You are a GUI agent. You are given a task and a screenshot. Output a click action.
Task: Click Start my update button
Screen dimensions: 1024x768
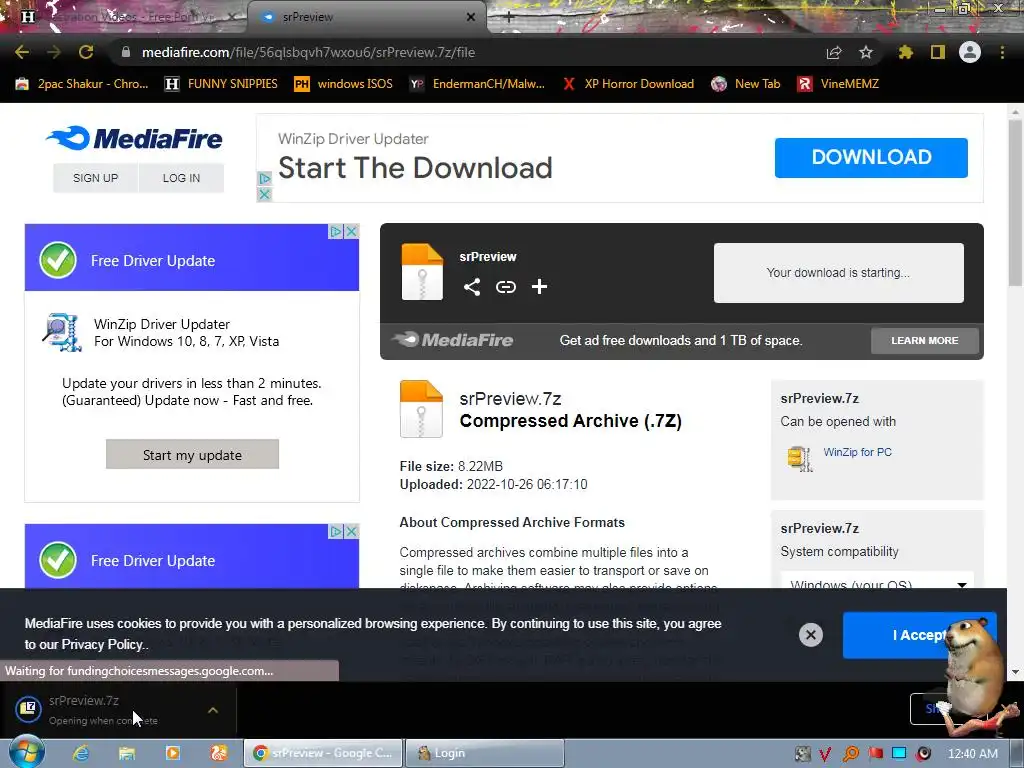pos(192,455)
